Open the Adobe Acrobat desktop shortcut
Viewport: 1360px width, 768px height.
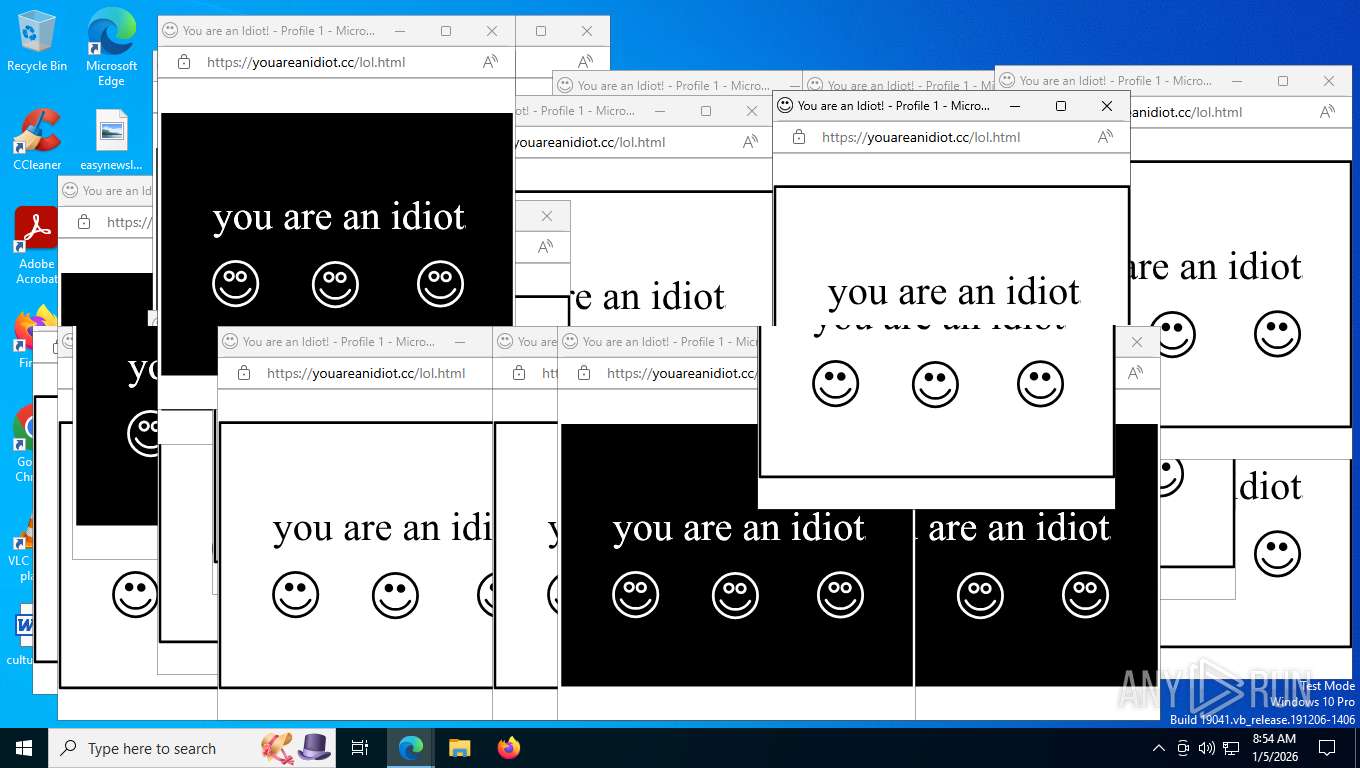37,245
